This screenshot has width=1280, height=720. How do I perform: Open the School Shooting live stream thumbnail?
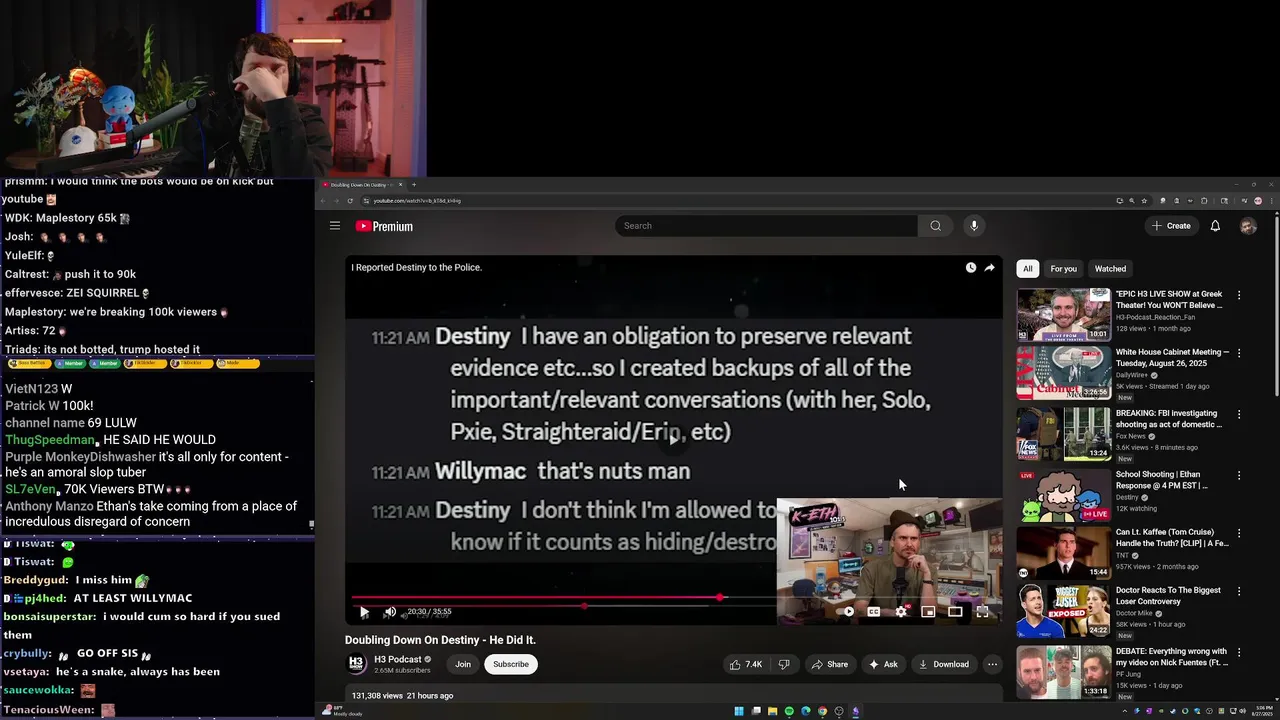1064,495
